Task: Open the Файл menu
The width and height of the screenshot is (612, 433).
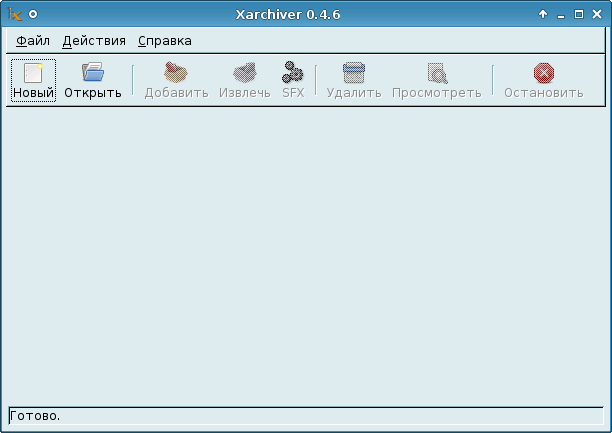Action: (x=33, y=41)
